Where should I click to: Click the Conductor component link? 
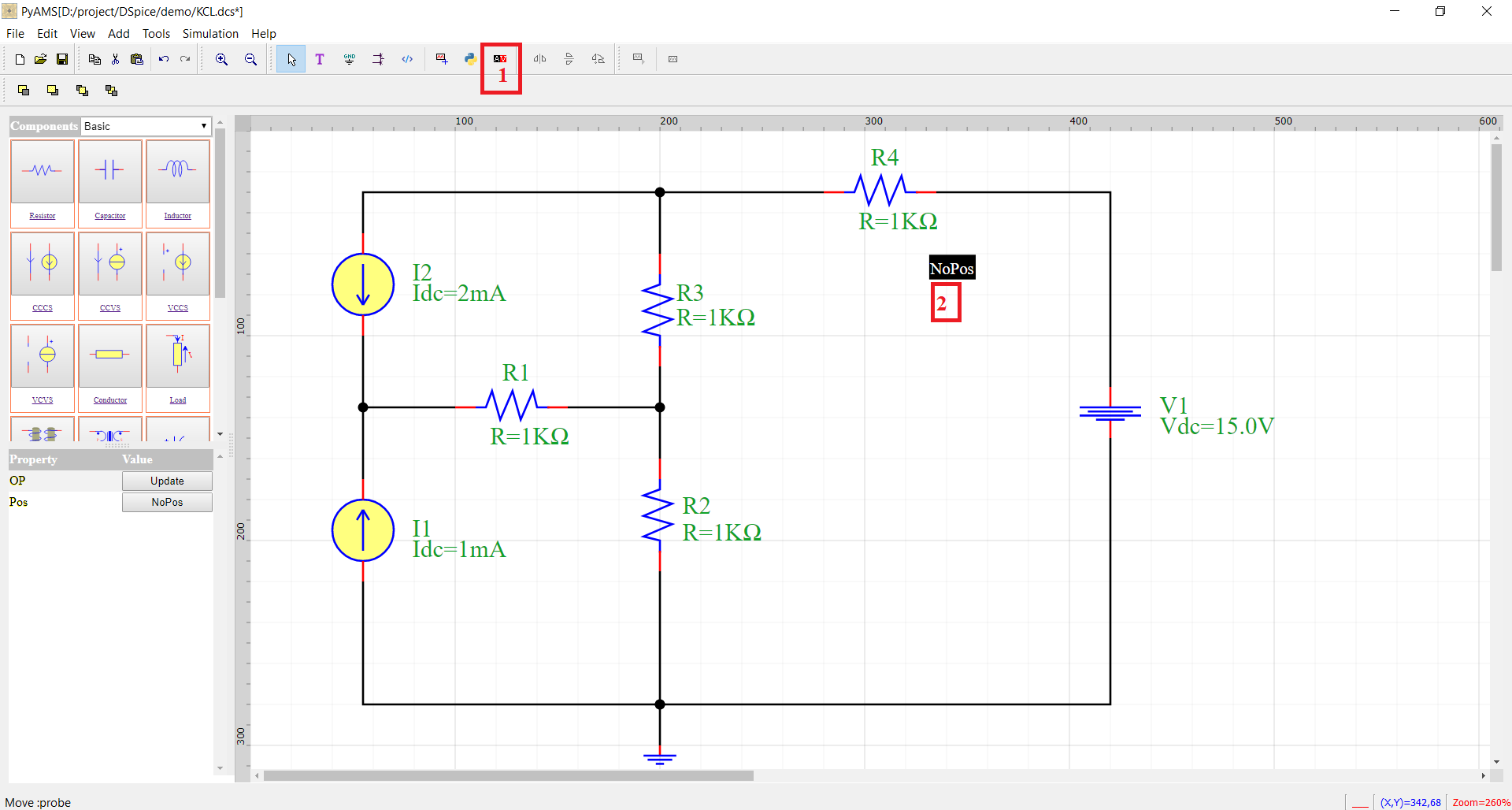110,400
